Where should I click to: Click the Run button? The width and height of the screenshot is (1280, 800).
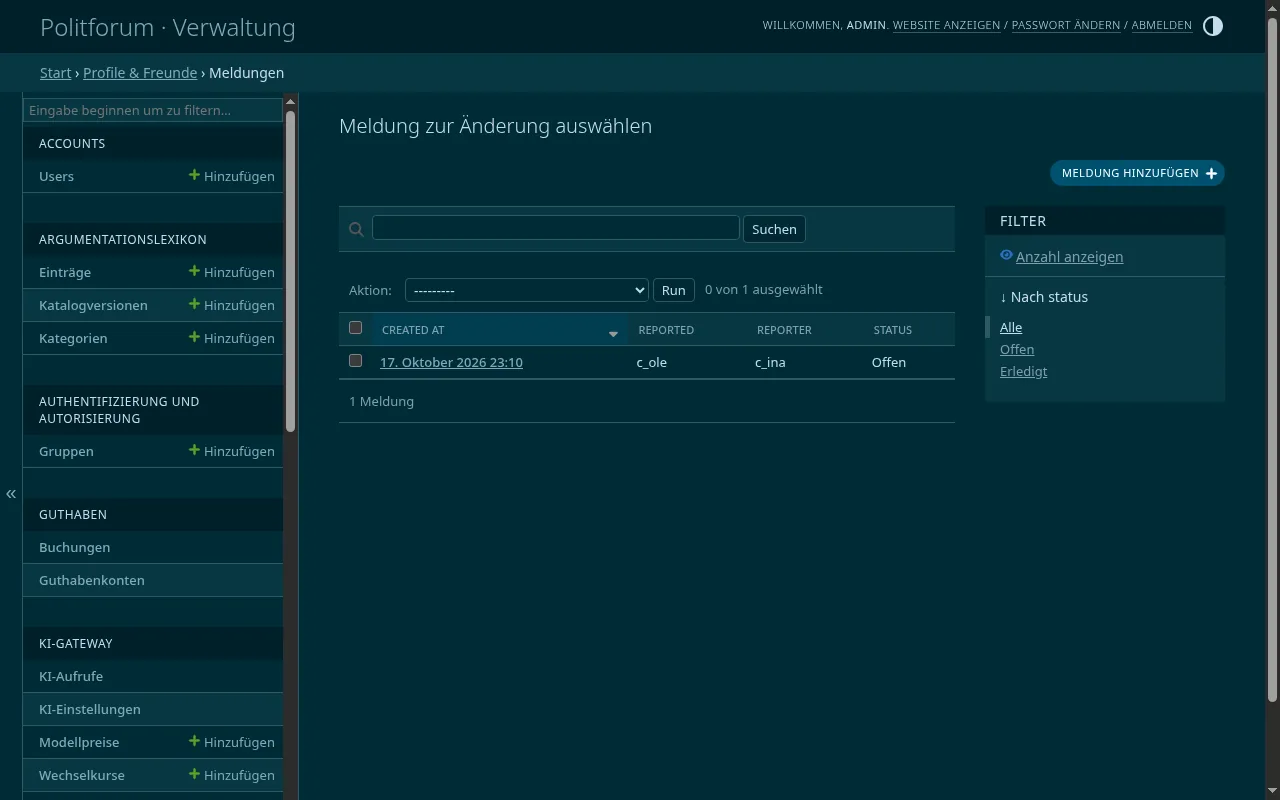(x=674, y=290)
